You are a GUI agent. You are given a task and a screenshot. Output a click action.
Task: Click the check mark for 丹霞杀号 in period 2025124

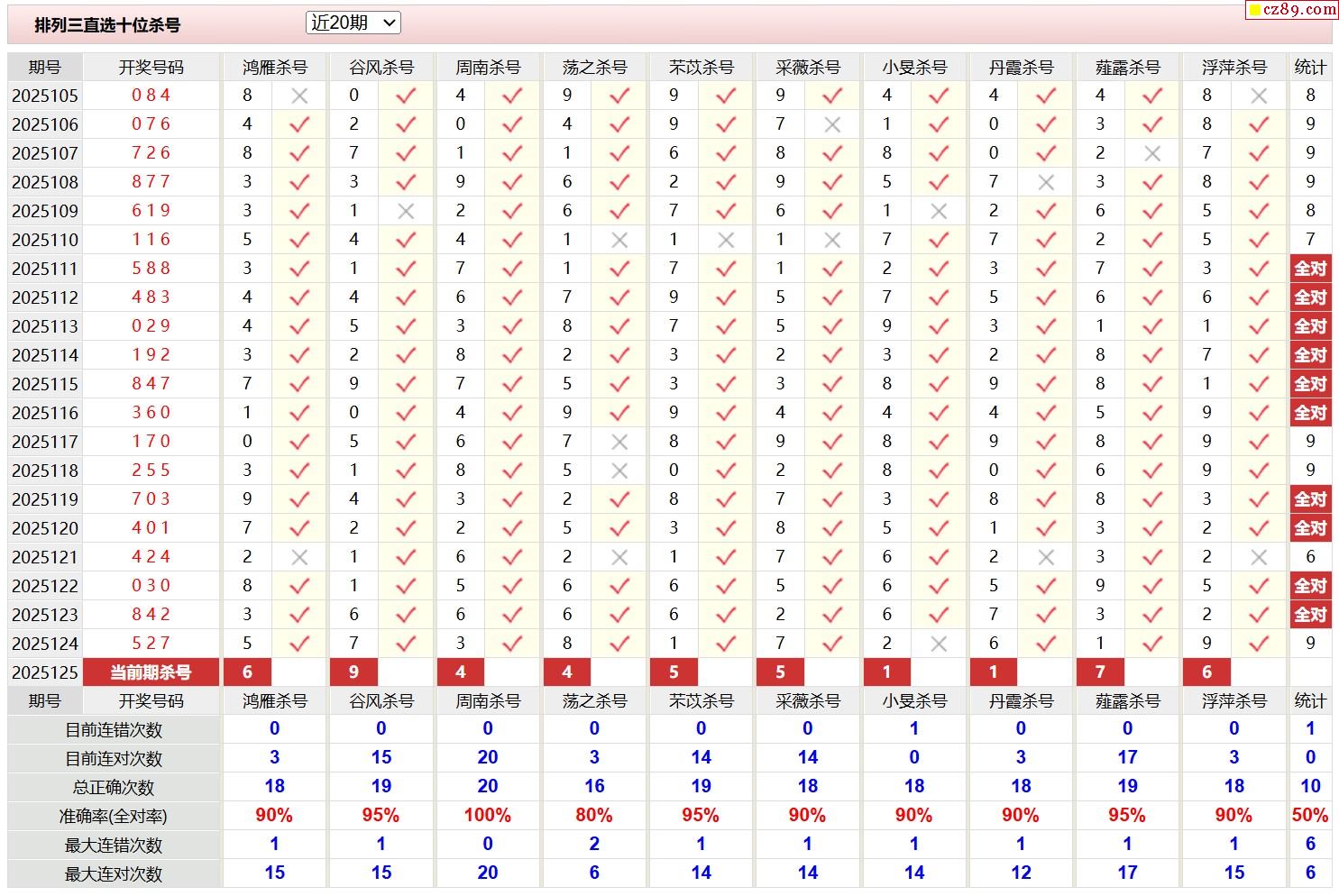pyautogui.click(x=1046, y=644)
